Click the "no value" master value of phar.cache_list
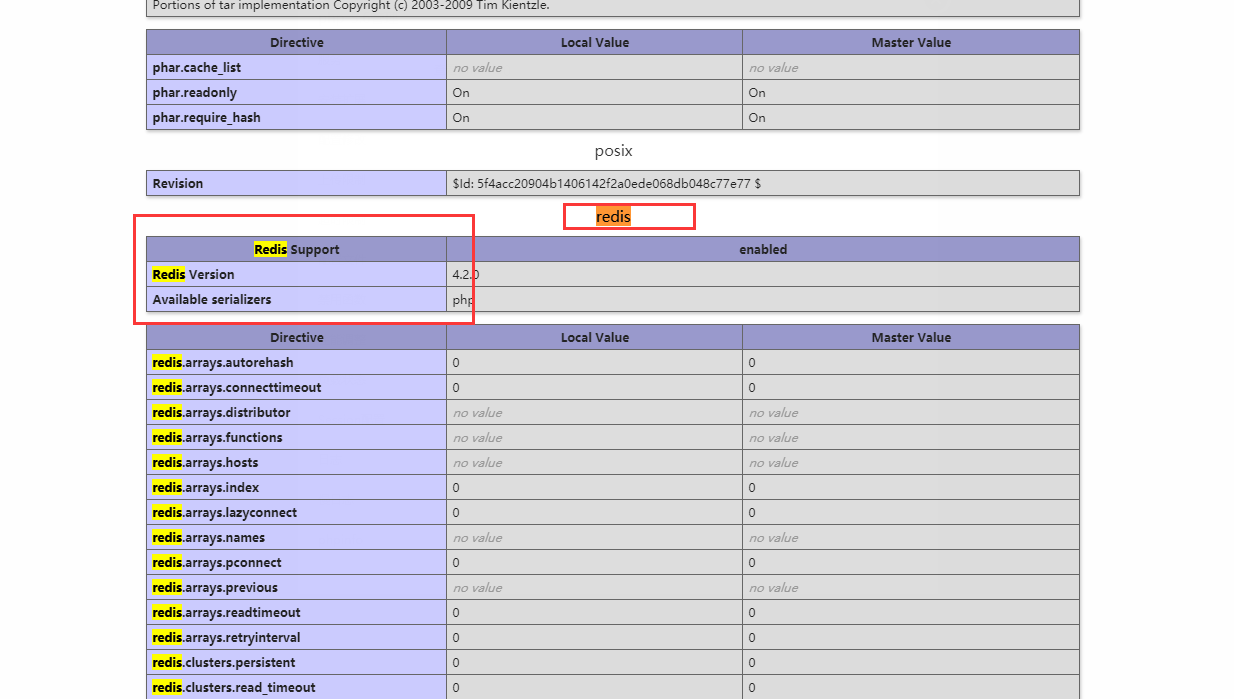 click(x=773, y=68)
